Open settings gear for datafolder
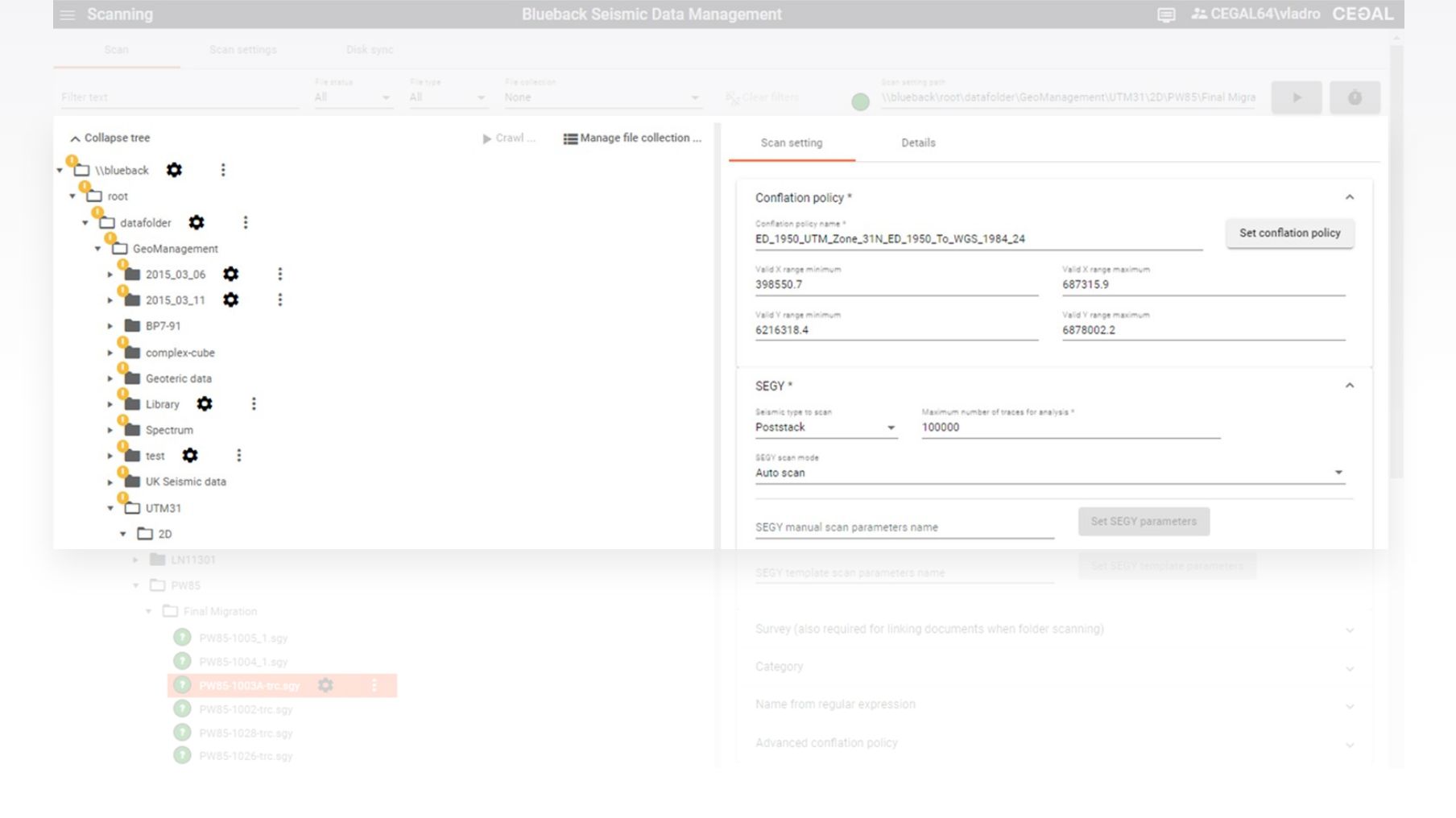 (x=196, y=222)
